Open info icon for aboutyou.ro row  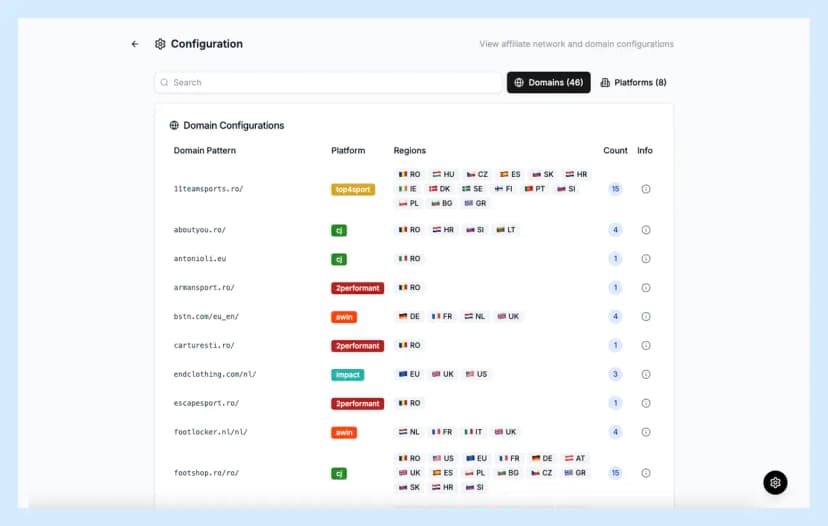click(646, 230)
